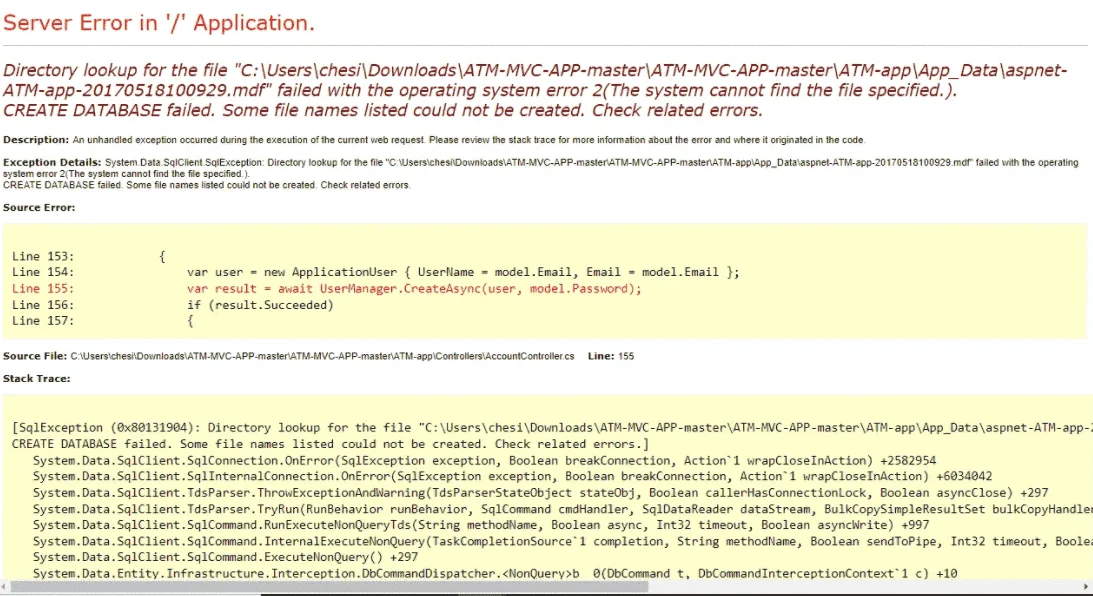1093x596 pixels.
Task: Click the left scroll arrow of horizontal scrollbar
Action: coord(4,587)
